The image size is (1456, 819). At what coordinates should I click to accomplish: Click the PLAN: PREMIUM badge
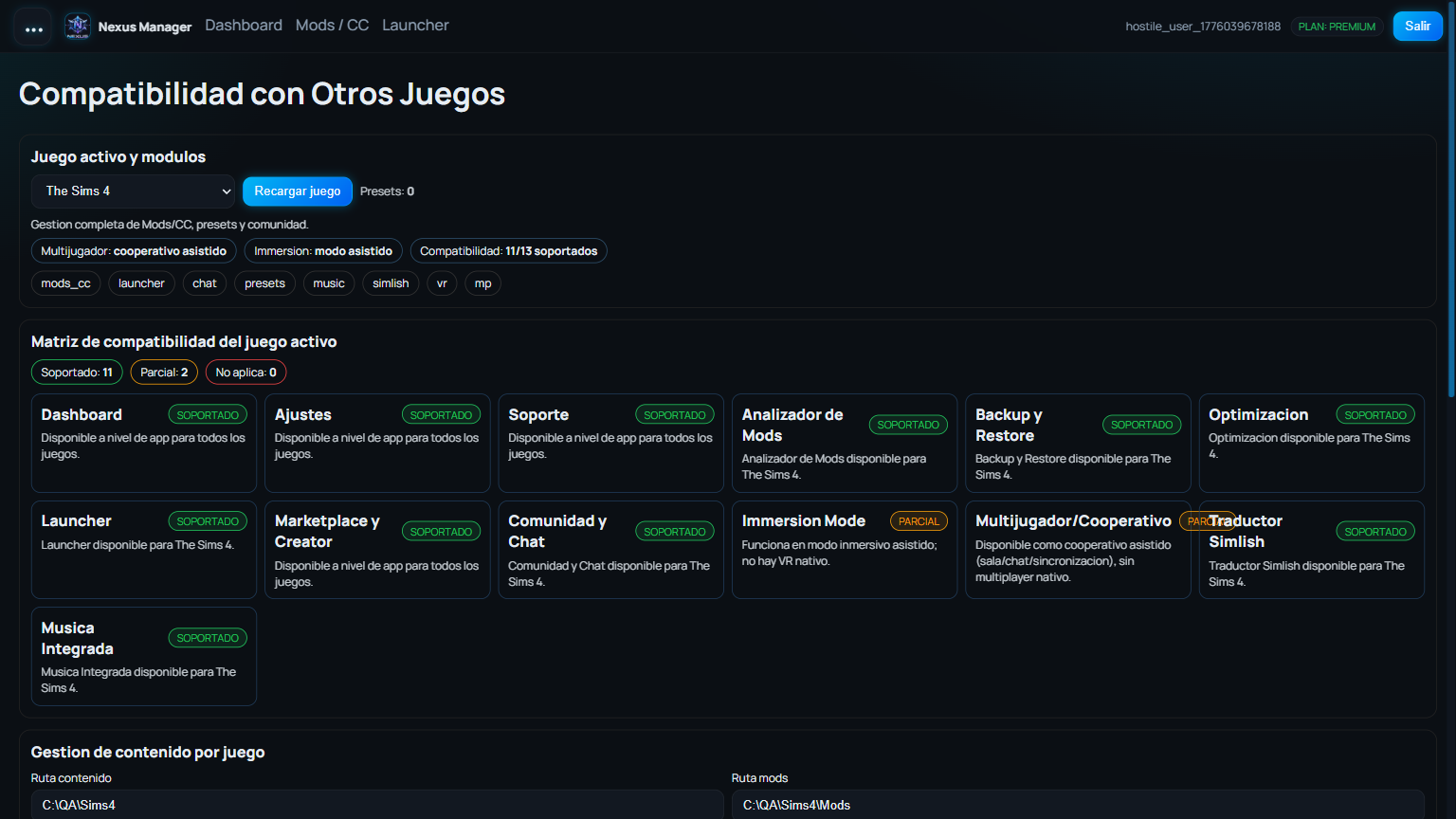pos(1337,27)
